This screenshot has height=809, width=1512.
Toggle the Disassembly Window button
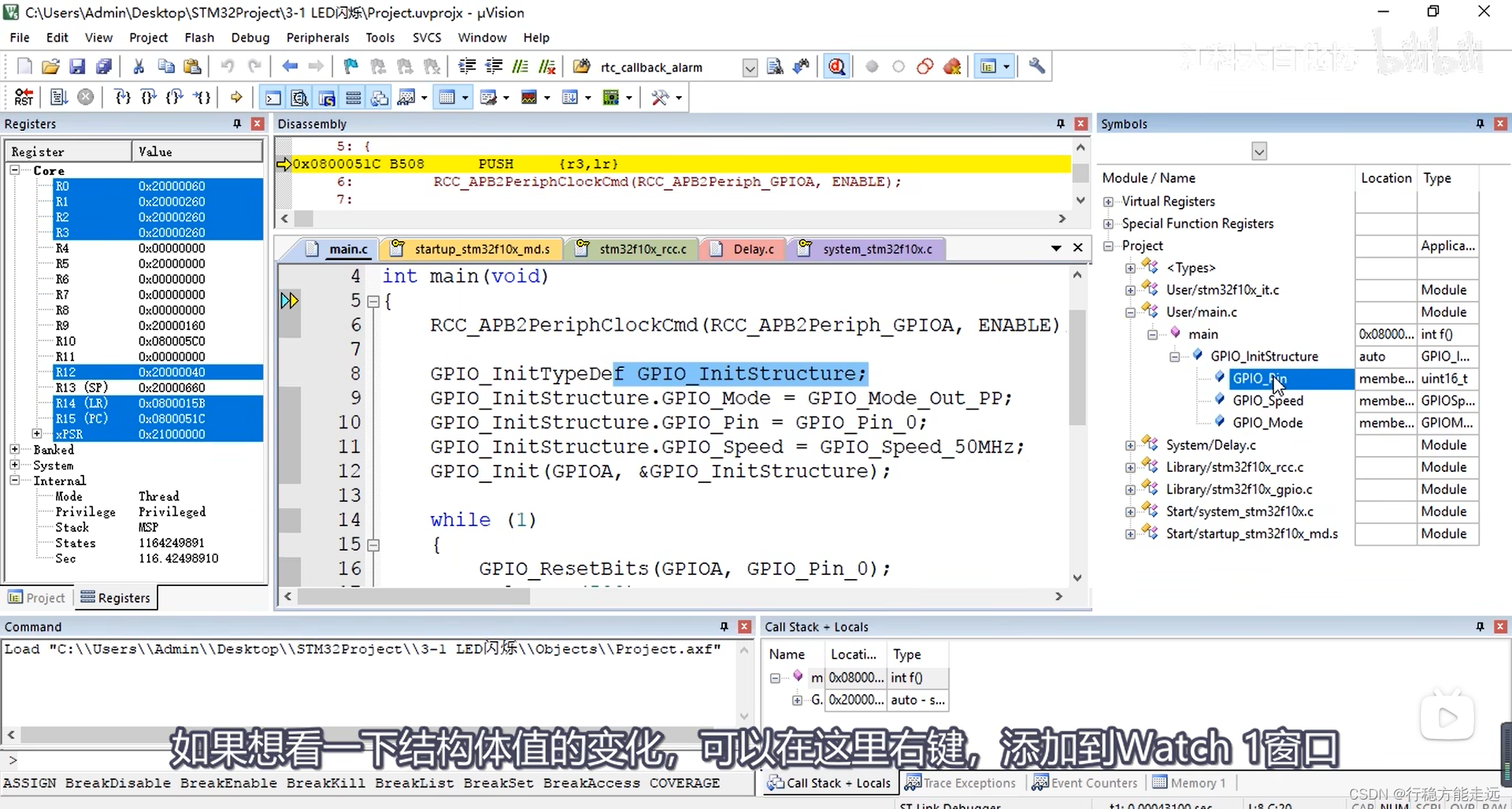point(299,98)
